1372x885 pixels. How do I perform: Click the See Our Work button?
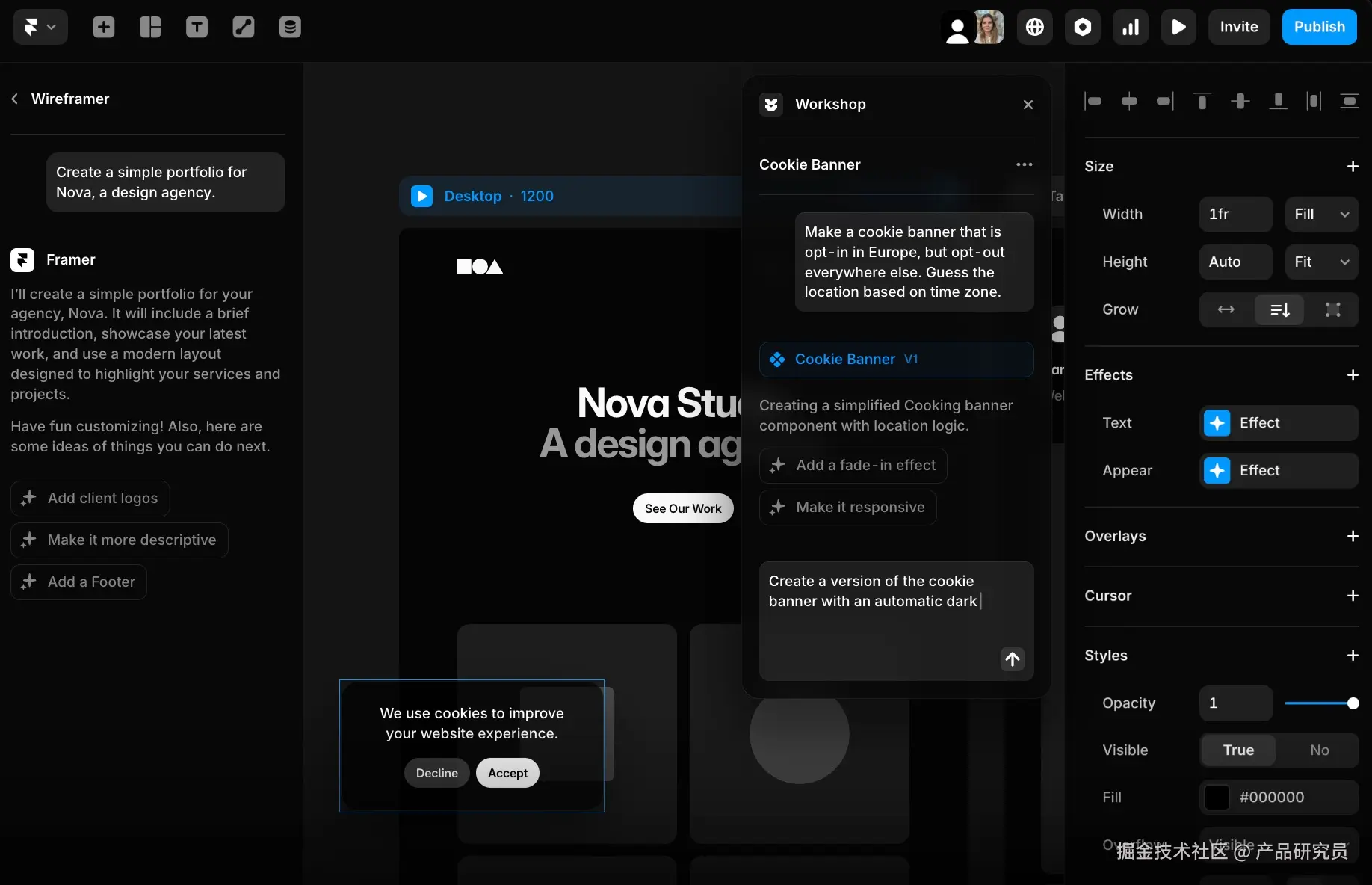(683, 508)
